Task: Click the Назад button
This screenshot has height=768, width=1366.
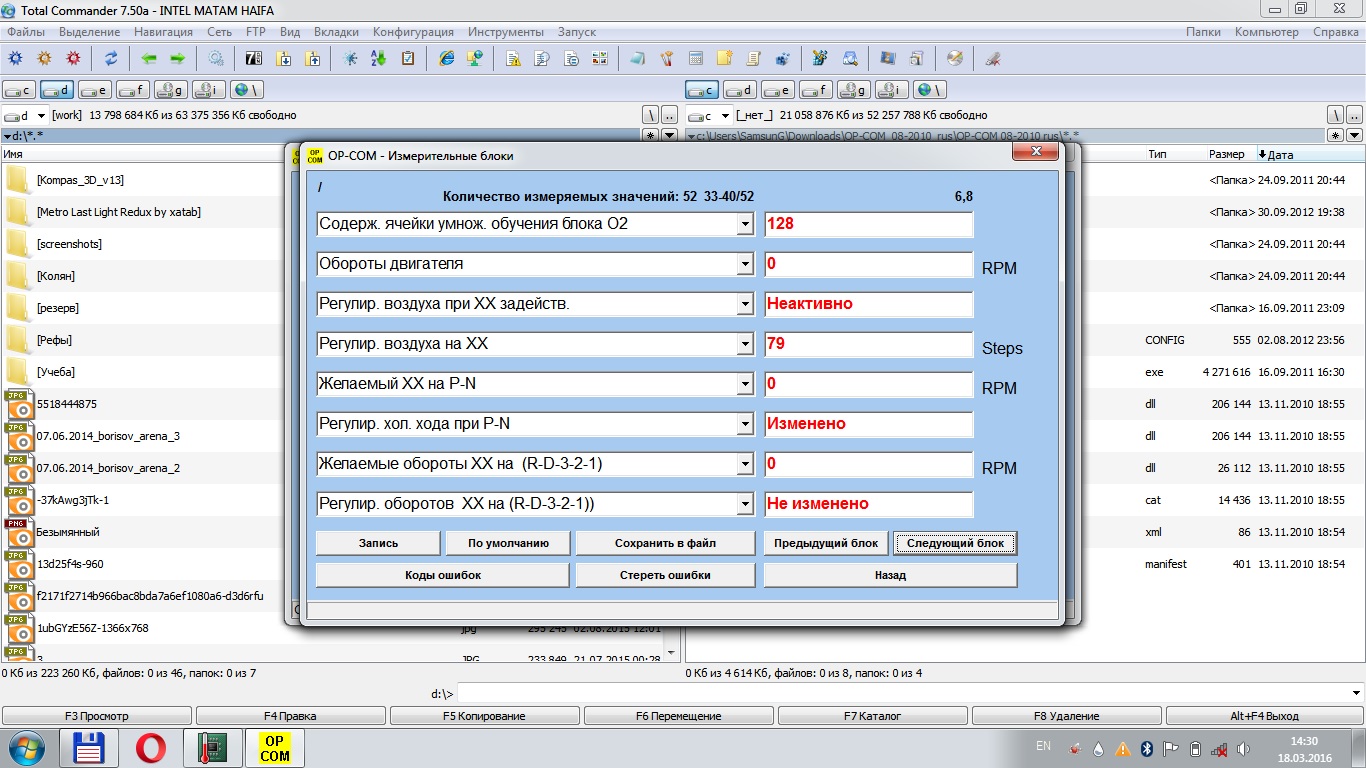Action: point(890,575)
